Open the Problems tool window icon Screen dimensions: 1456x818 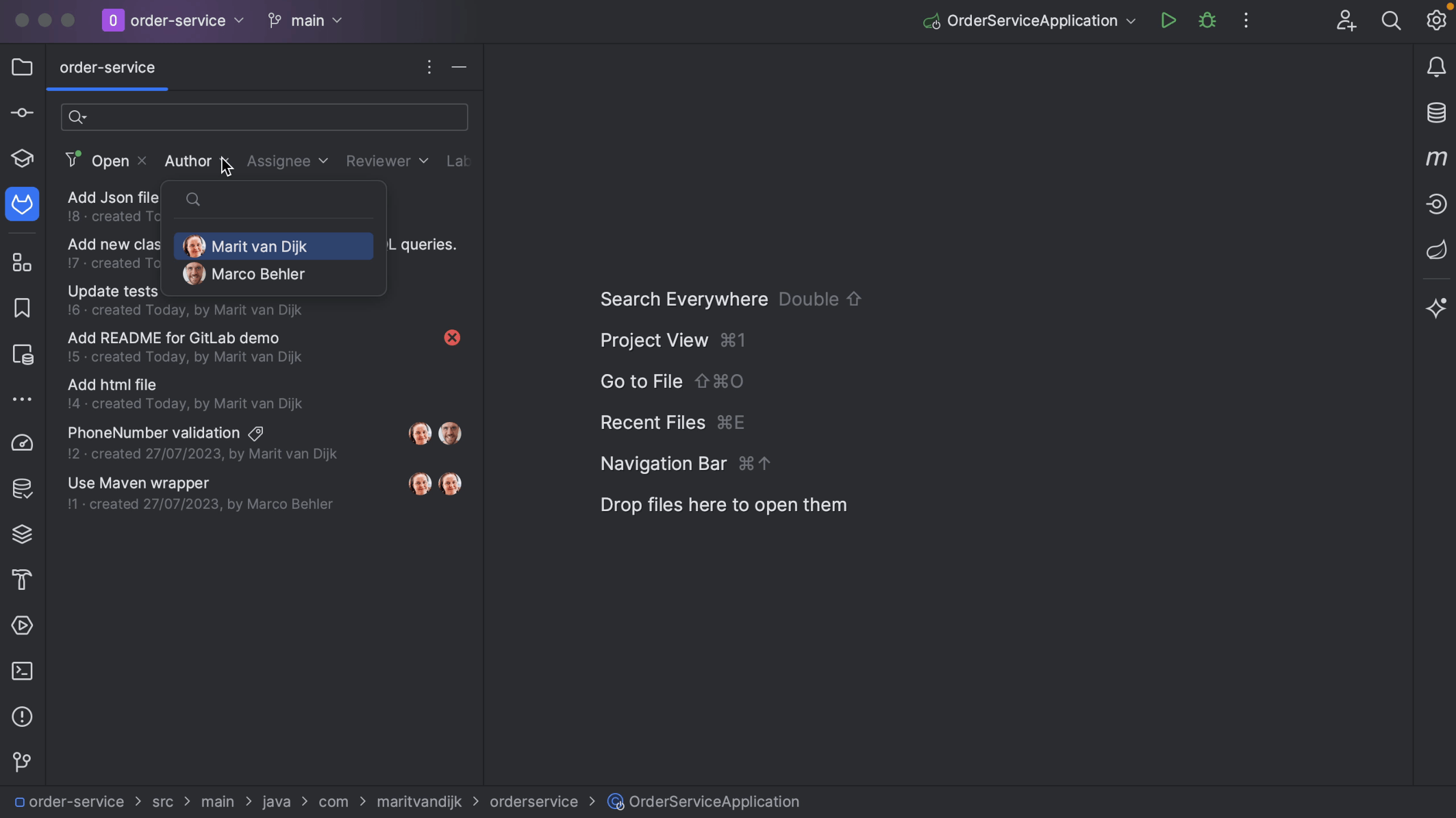pyautogui.click(x=22, y=717)
